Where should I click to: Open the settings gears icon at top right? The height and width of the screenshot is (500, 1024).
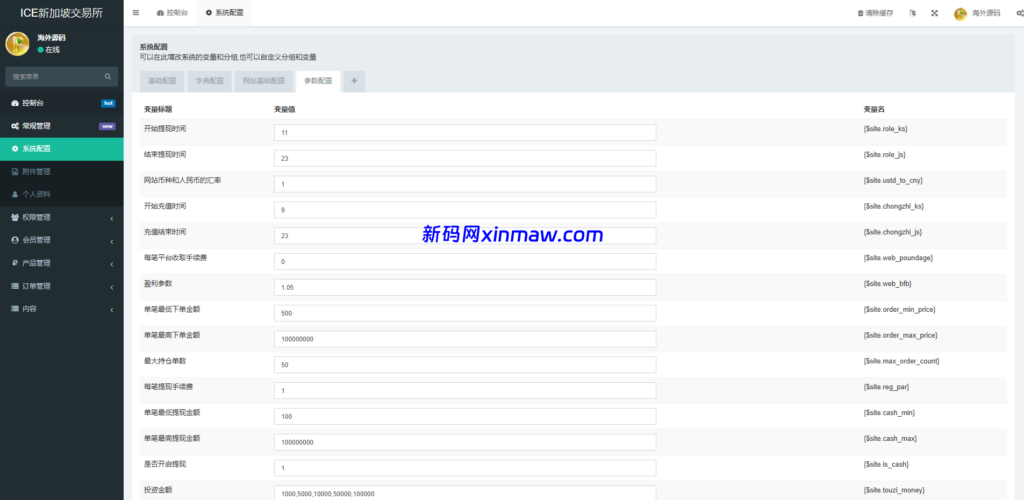point(1019,13)
